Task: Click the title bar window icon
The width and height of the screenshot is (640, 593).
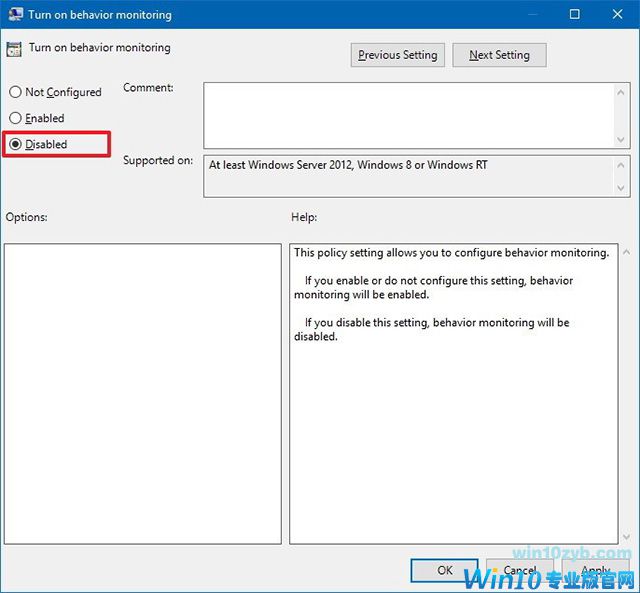Action: 15,14
